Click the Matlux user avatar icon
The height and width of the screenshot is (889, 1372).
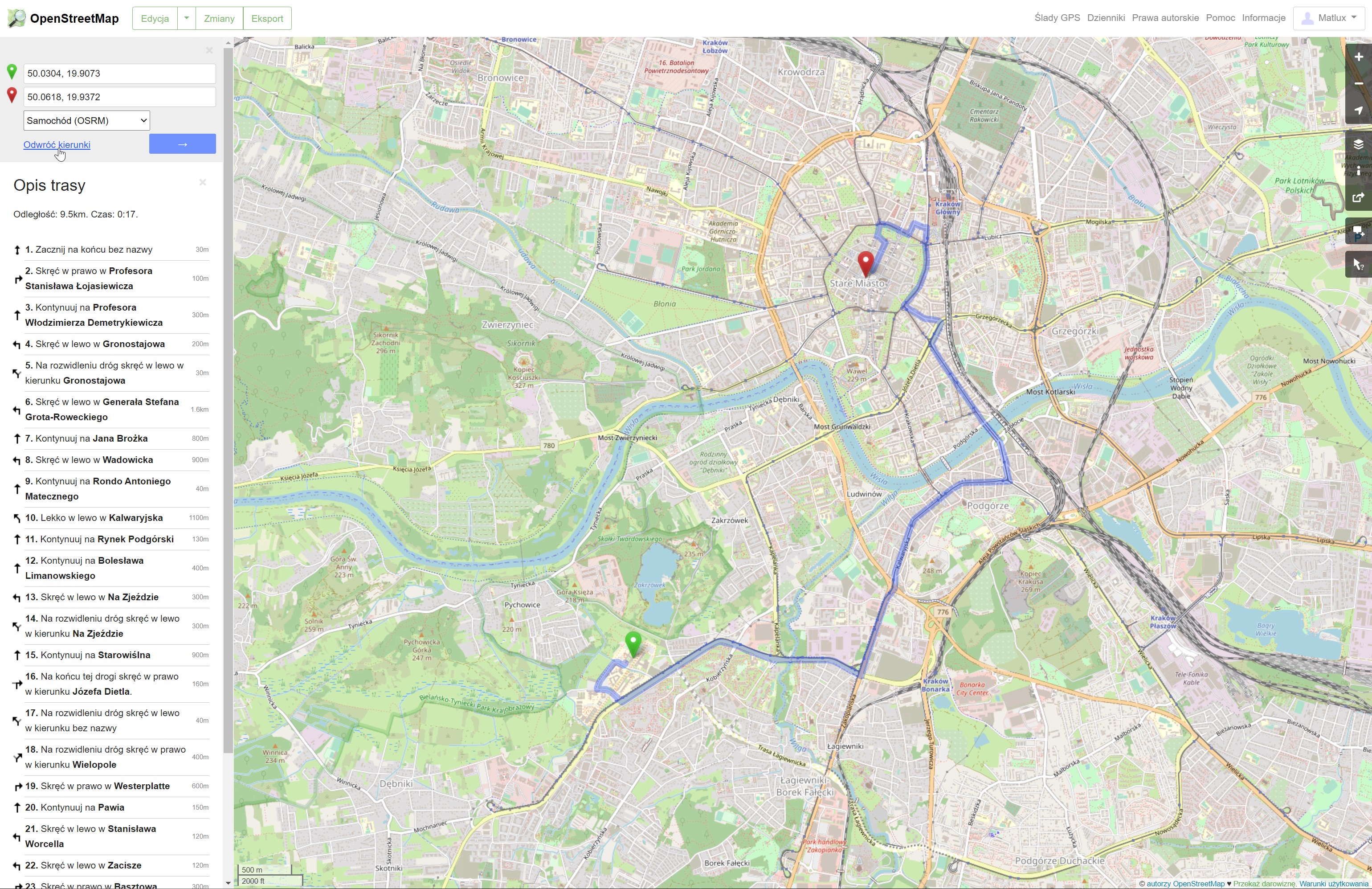point(1308,18)
